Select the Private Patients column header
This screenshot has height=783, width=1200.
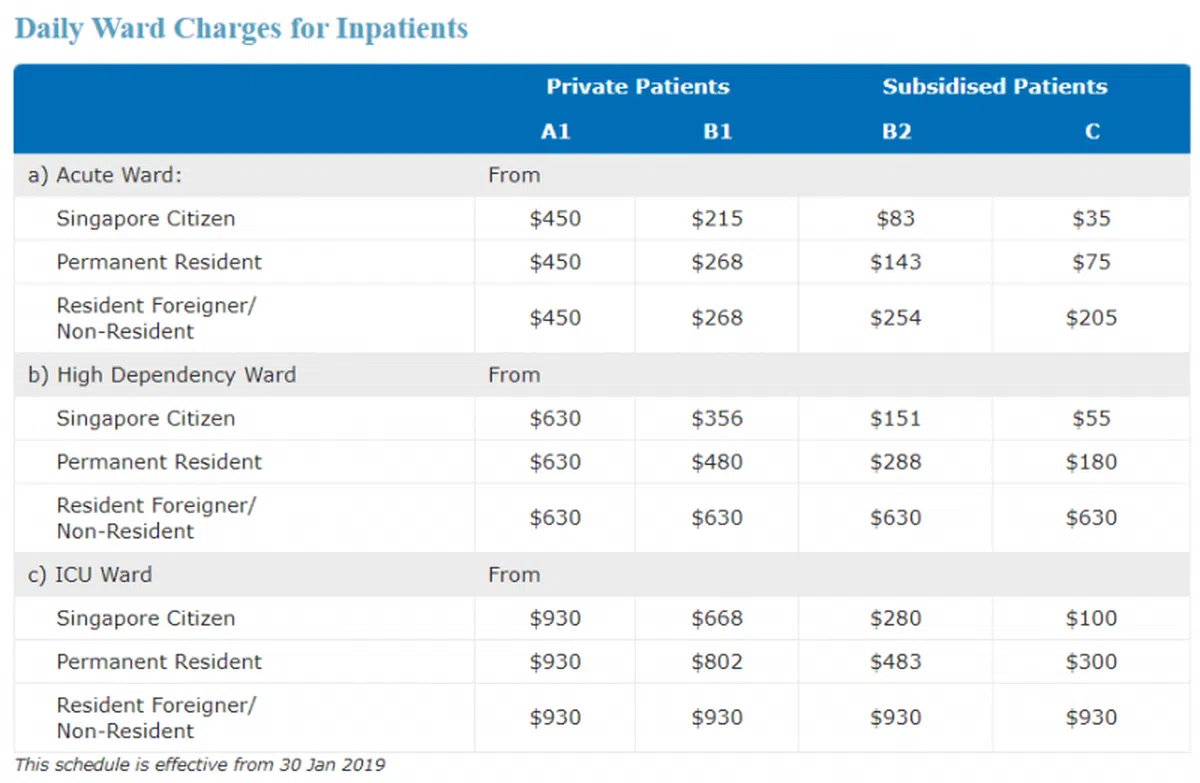coord(637,87)
